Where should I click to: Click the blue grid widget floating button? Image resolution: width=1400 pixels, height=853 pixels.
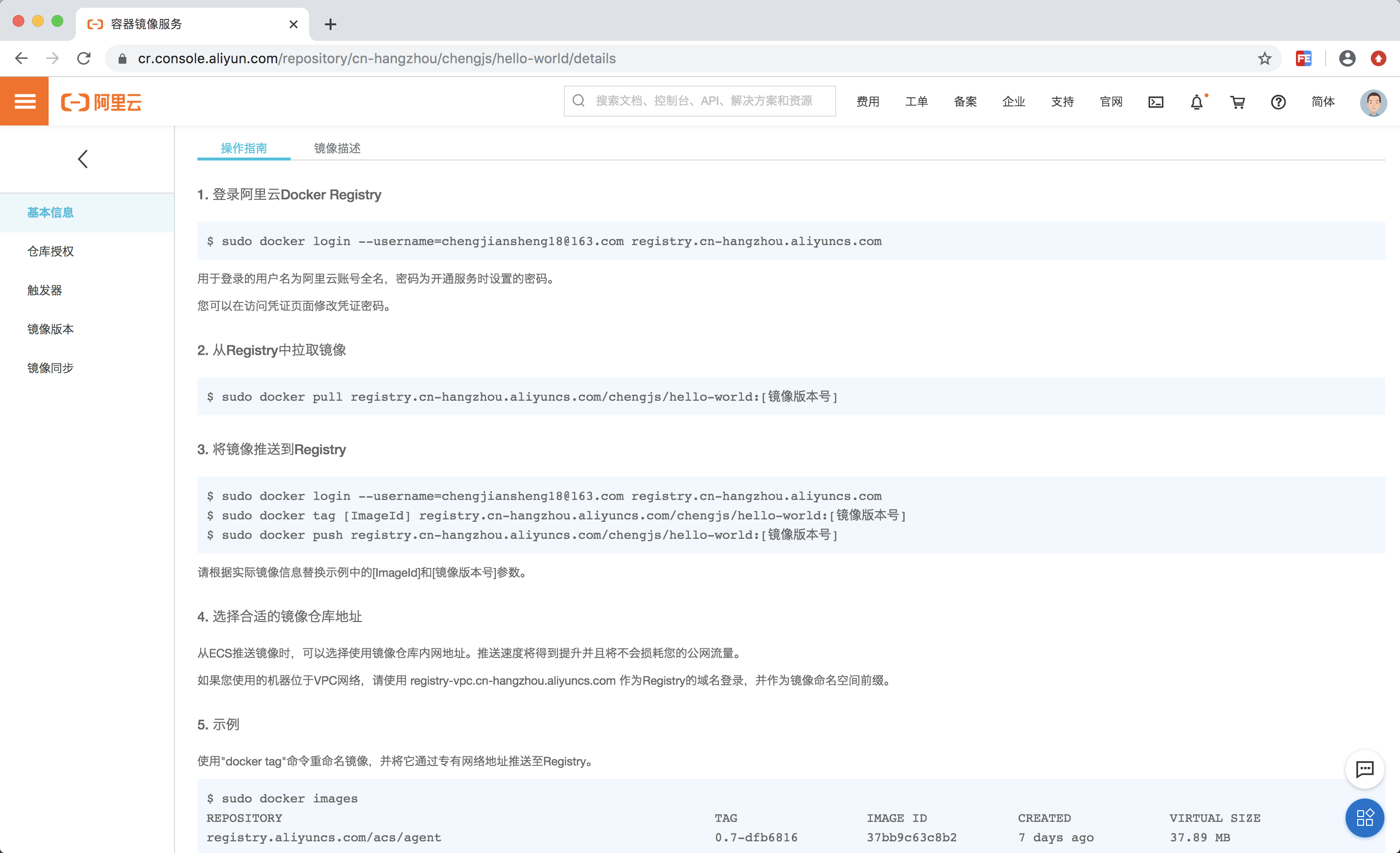coord(1364,818)
